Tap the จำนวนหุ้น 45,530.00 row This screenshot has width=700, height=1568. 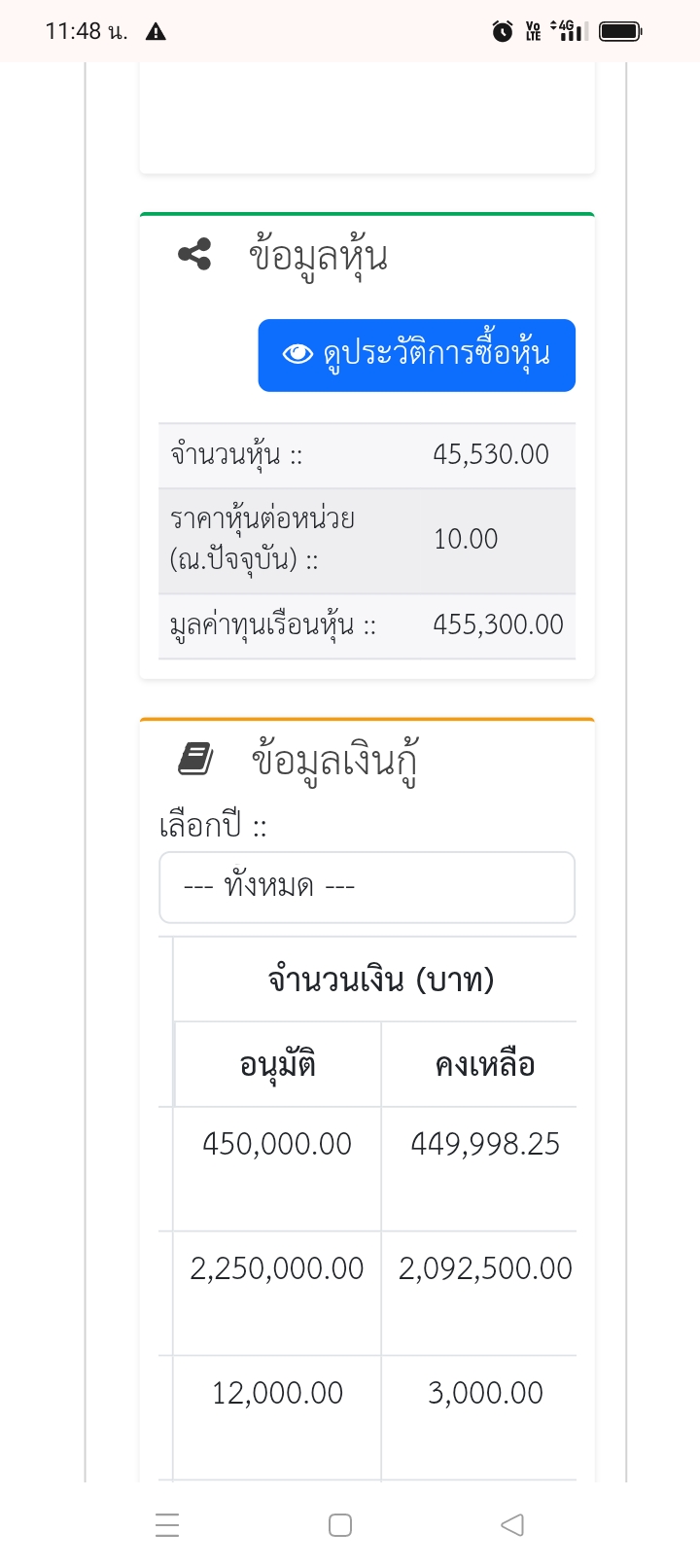click(367, 455)
